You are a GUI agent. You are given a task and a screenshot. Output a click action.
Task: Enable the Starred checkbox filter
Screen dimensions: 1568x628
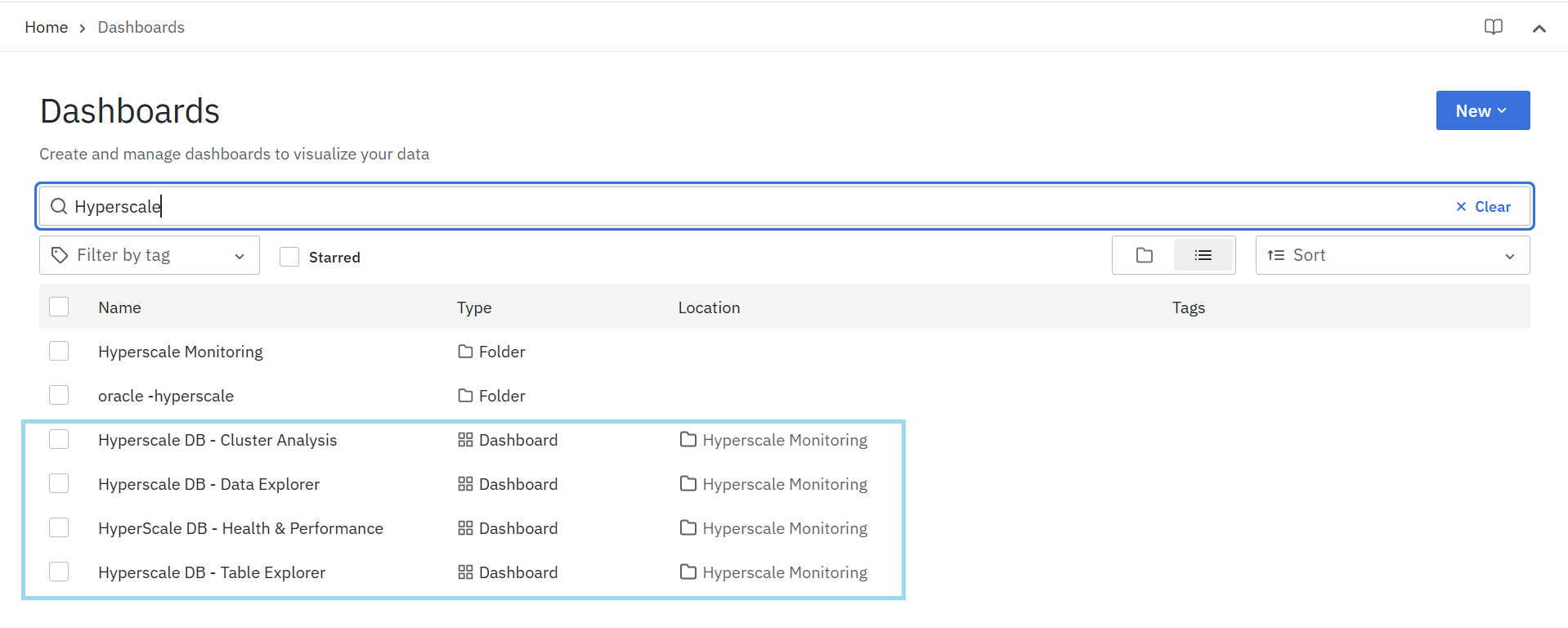point(289,257)
